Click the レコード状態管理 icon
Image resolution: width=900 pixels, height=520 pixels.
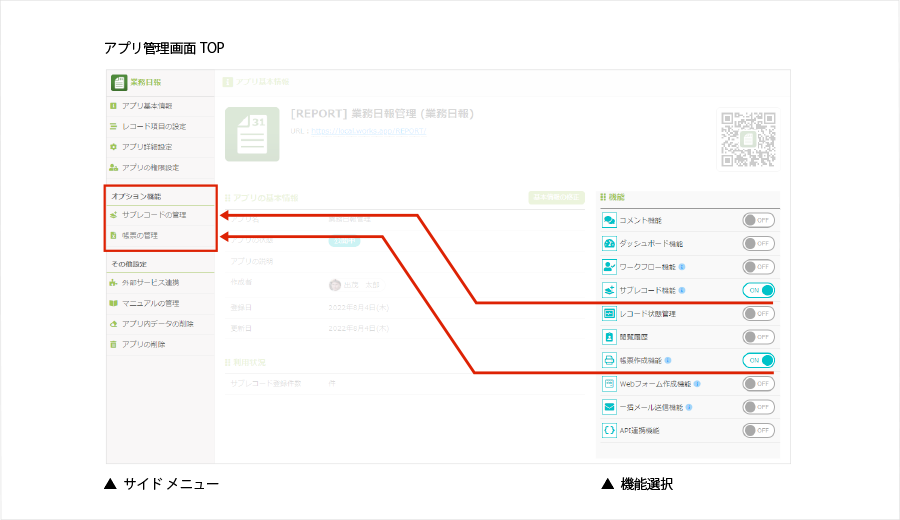point(609,314)
